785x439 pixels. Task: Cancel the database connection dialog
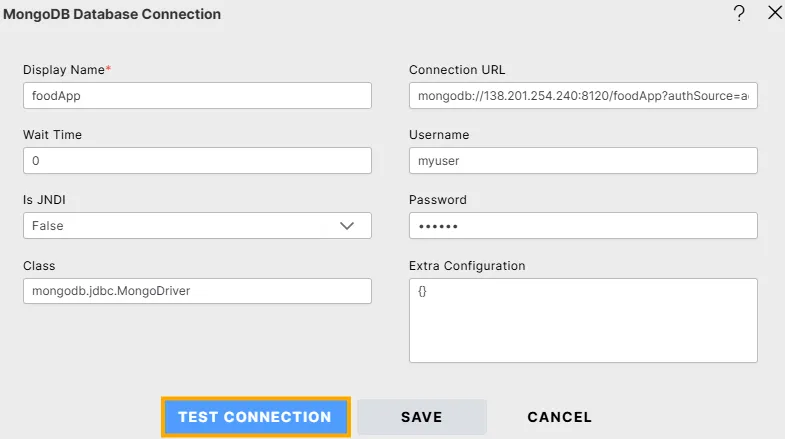pos(559,417)
